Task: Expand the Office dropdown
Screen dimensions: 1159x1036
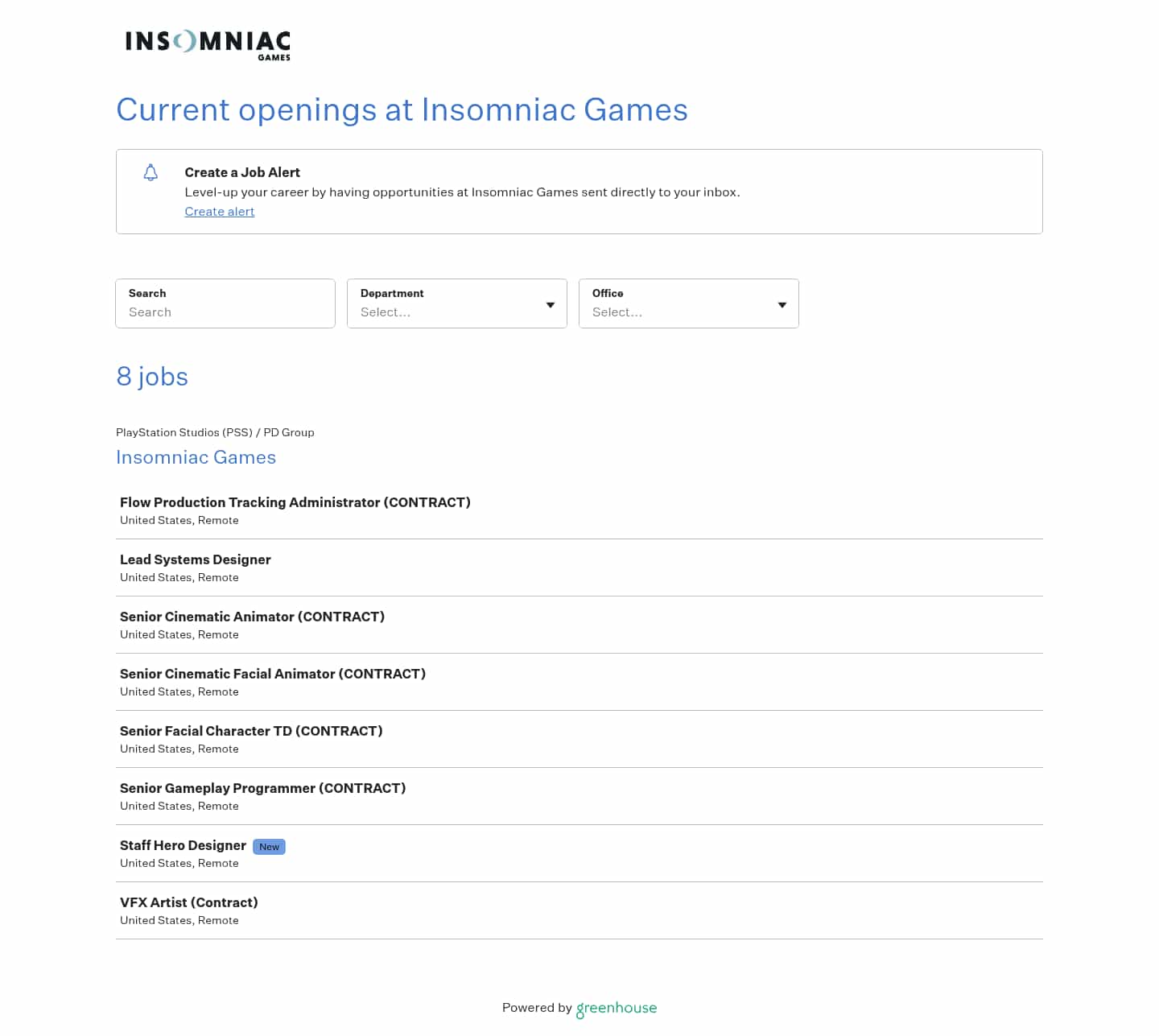Action: (x=689, y=303)
